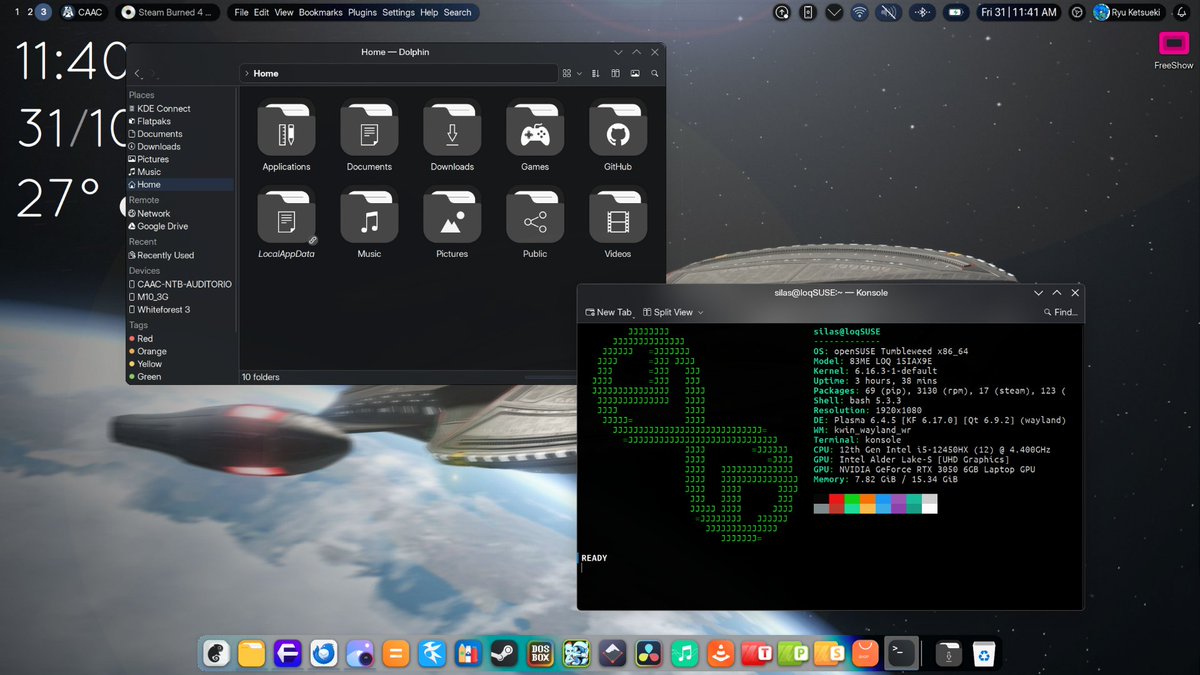Open the Bookmarks menu
Image resolution: width=1200 pixels, height=675 pixels.
click(320, 12)
